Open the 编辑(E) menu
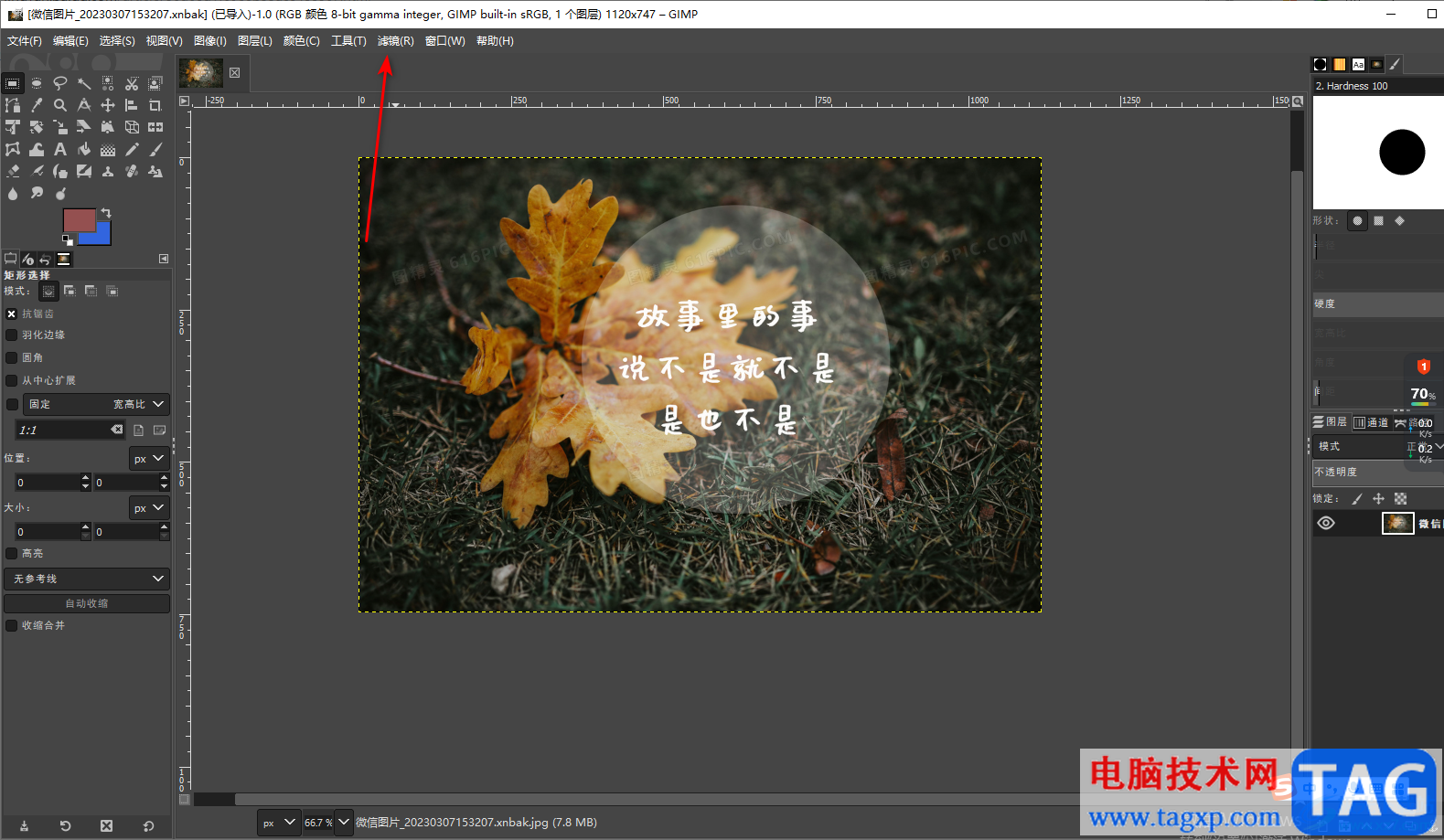 click(70, 41)
